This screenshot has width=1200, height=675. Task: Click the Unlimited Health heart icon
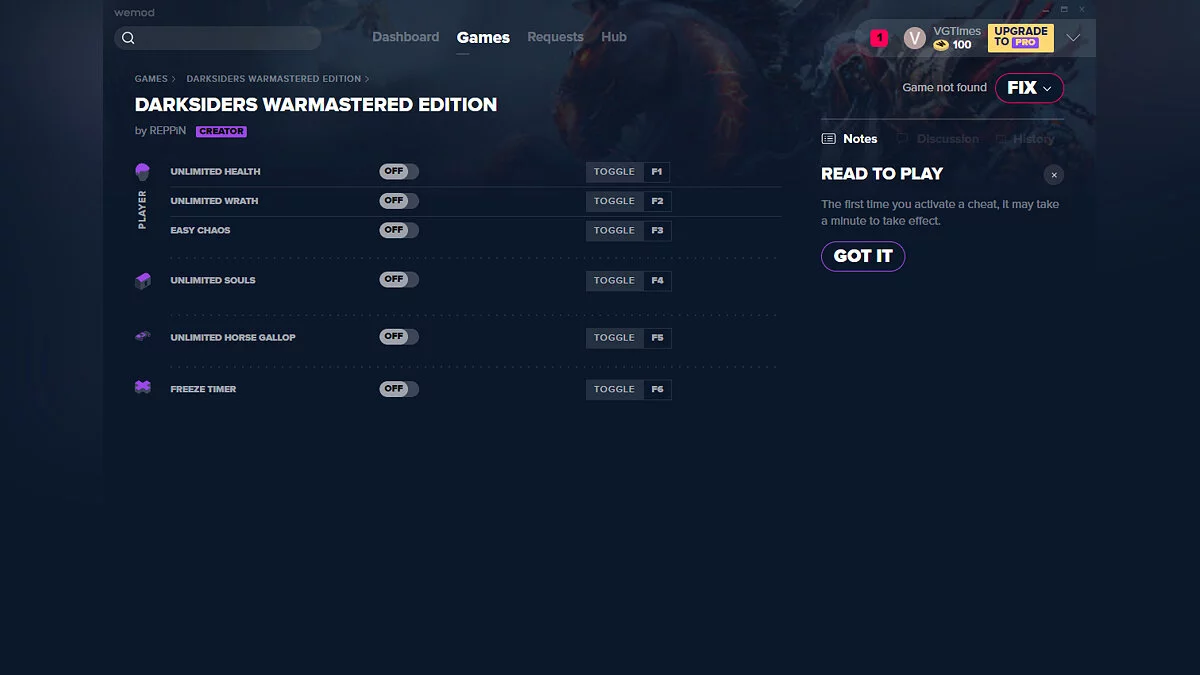[x=142, y=171]
